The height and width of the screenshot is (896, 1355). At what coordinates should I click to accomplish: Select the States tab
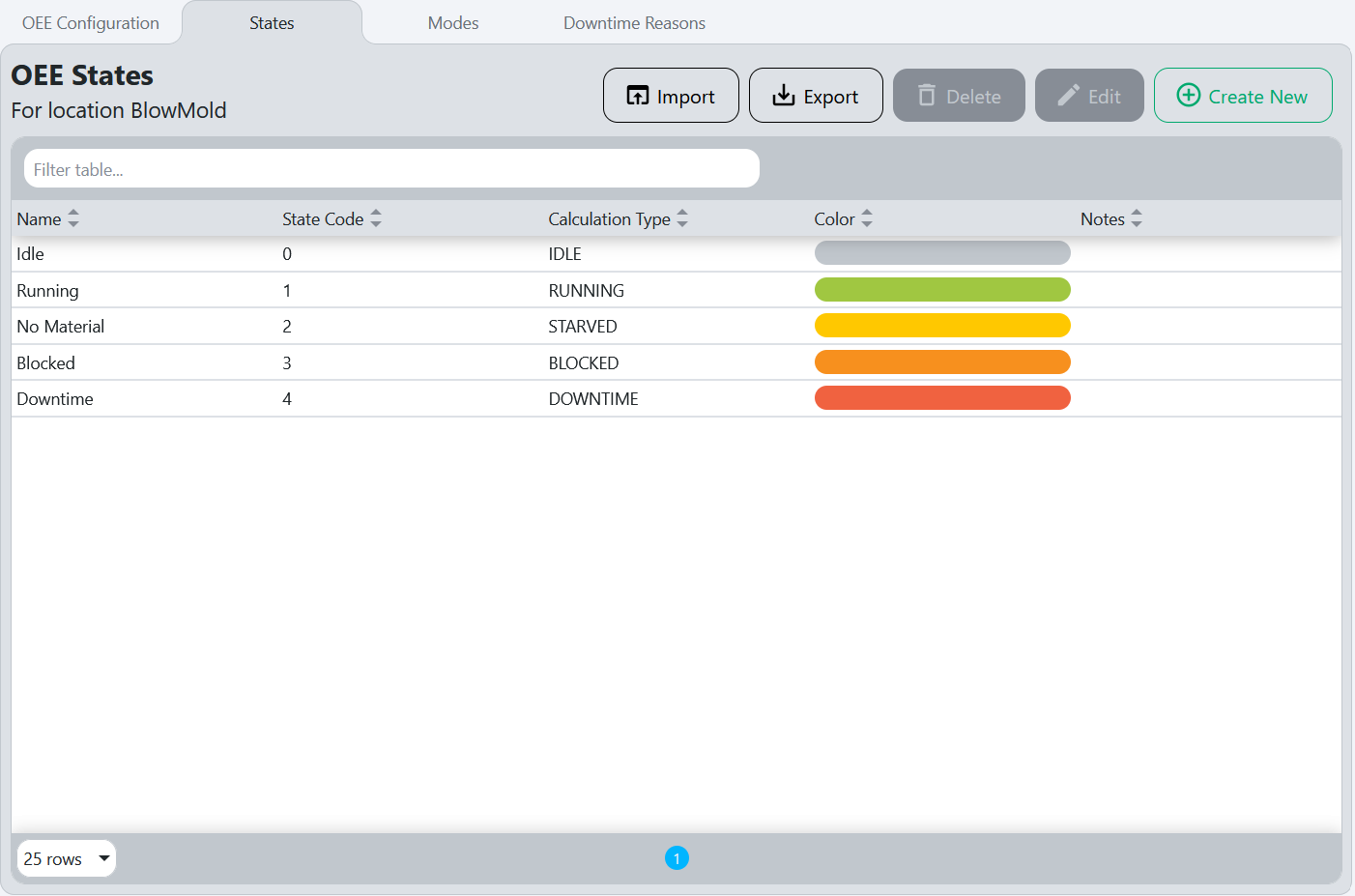272,22
